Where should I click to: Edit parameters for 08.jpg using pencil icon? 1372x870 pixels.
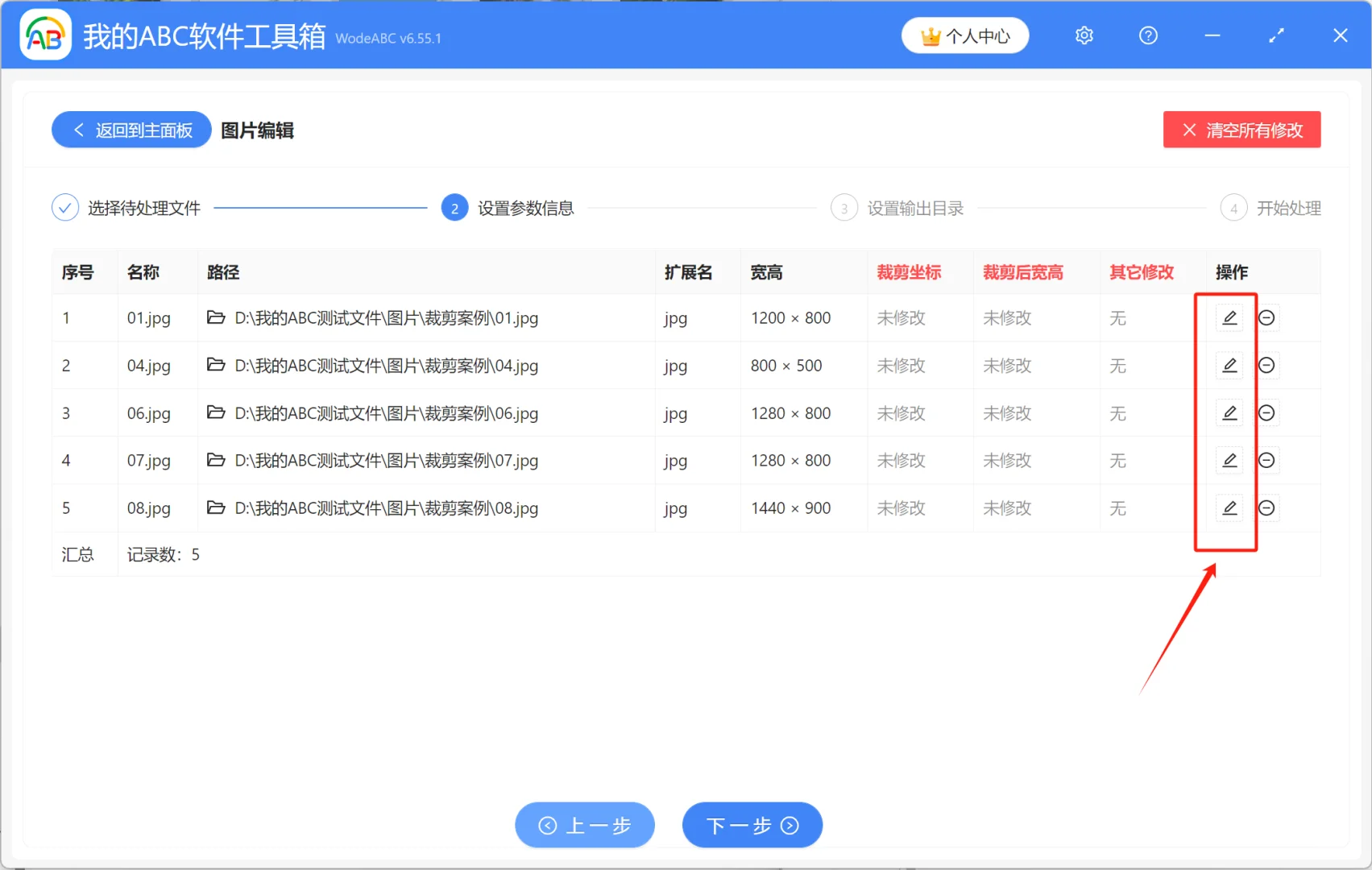(1229, 507)
